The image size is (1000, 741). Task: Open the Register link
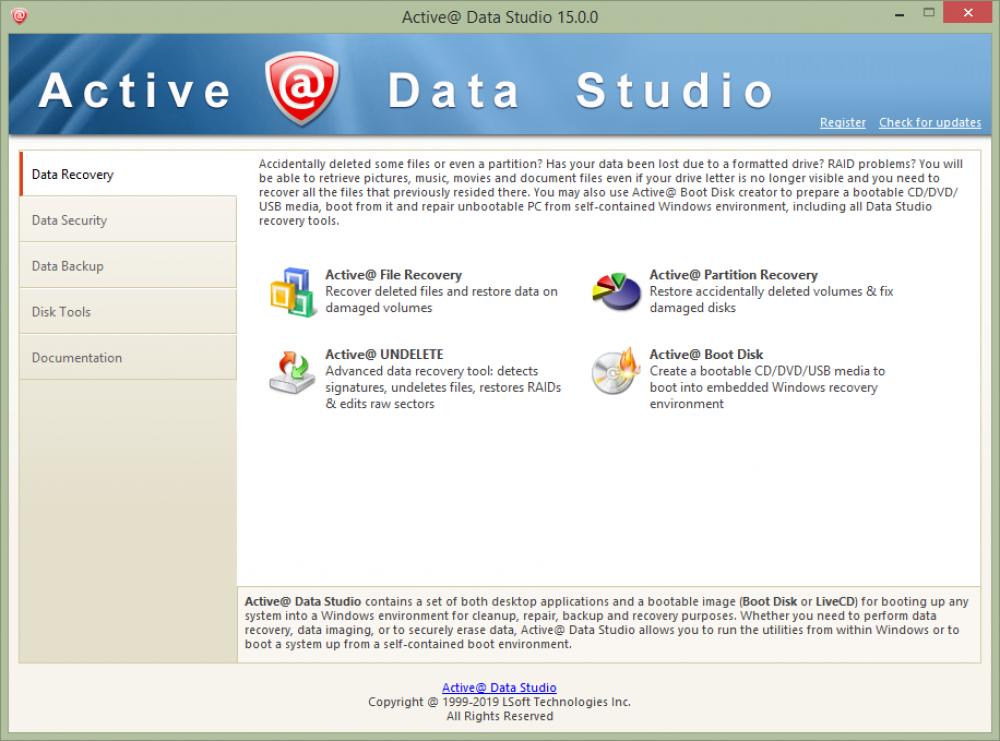coord(842,122)
